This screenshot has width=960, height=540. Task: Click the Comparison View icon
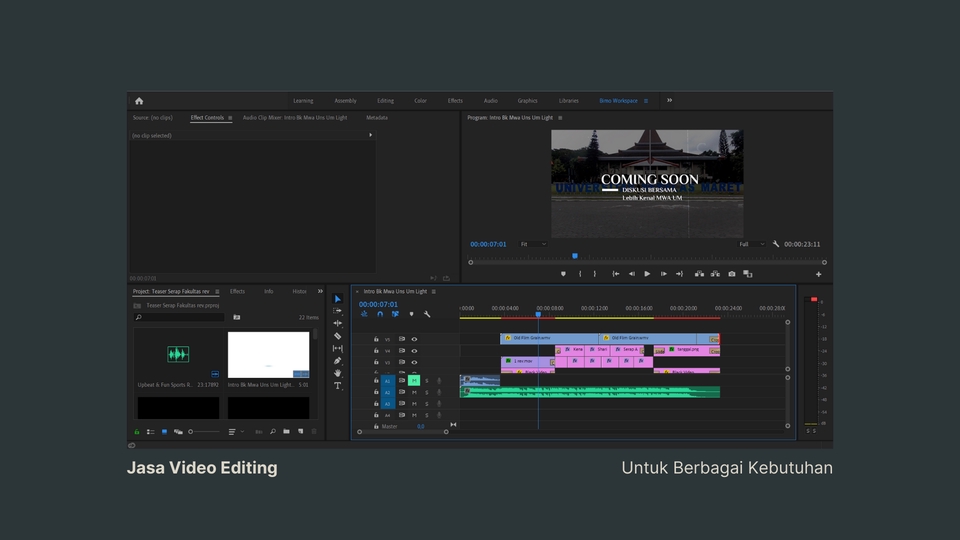[748, 274]
